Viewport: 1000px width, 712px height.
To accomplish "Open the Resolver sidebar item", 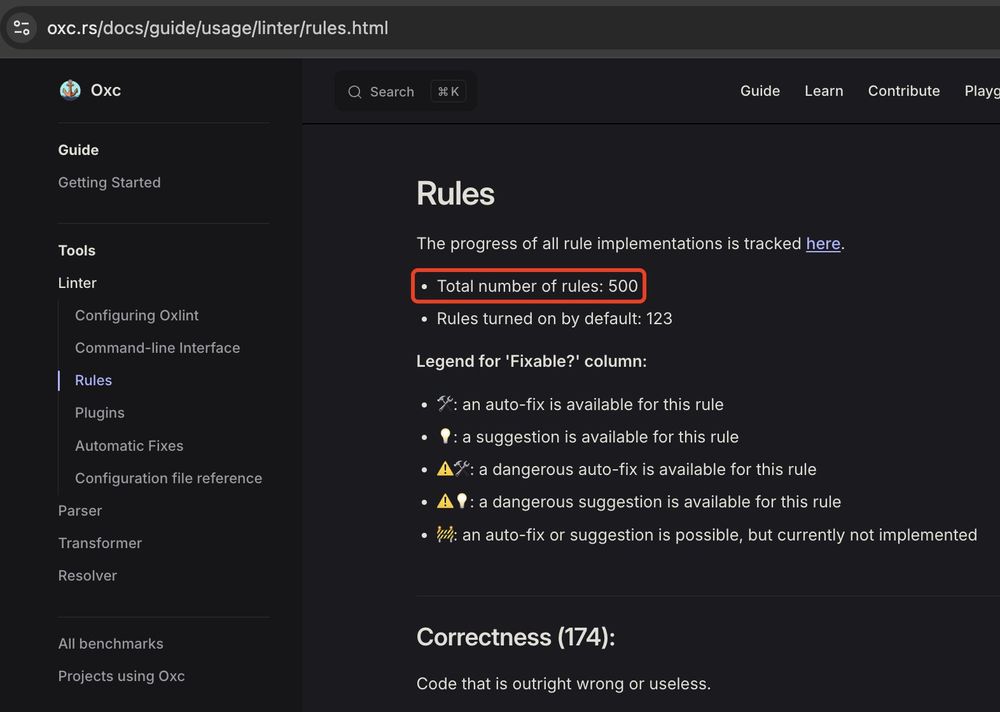I will pos(87,575).
